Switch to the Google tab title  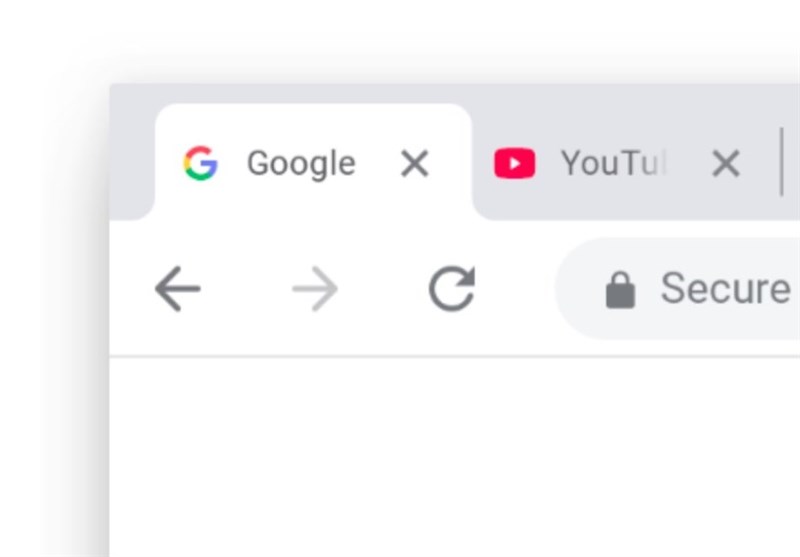pos(301,163)
